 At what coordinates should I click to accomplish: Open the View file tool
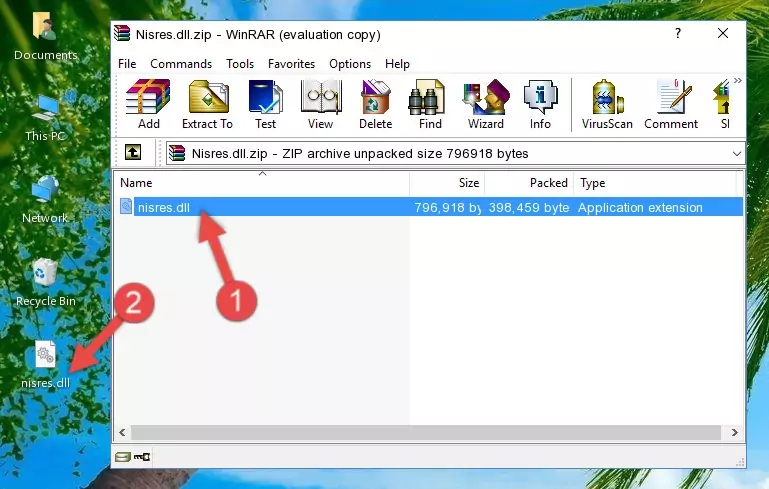[321, 104]
